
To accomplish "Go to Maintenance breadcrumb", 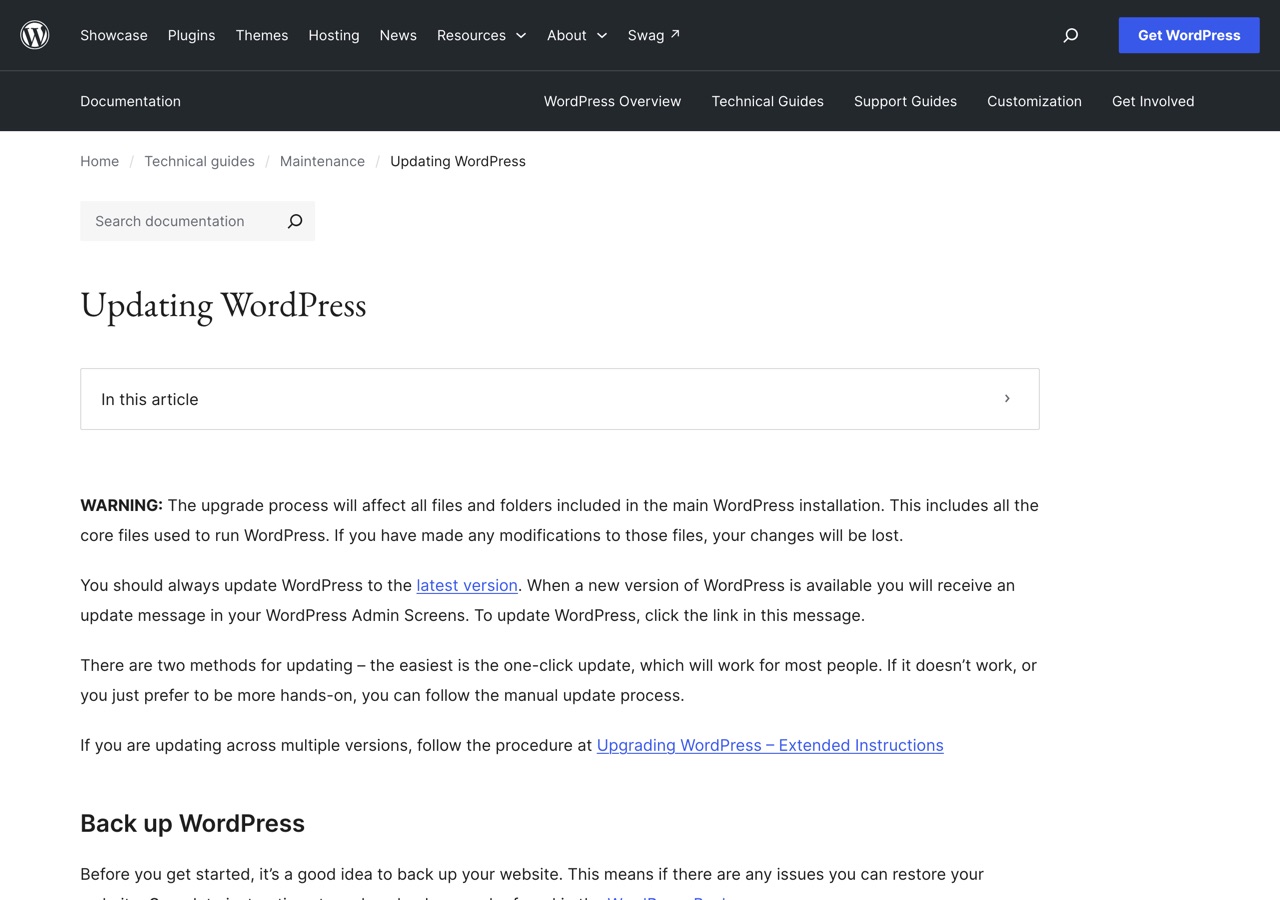I will coord(322,161).
